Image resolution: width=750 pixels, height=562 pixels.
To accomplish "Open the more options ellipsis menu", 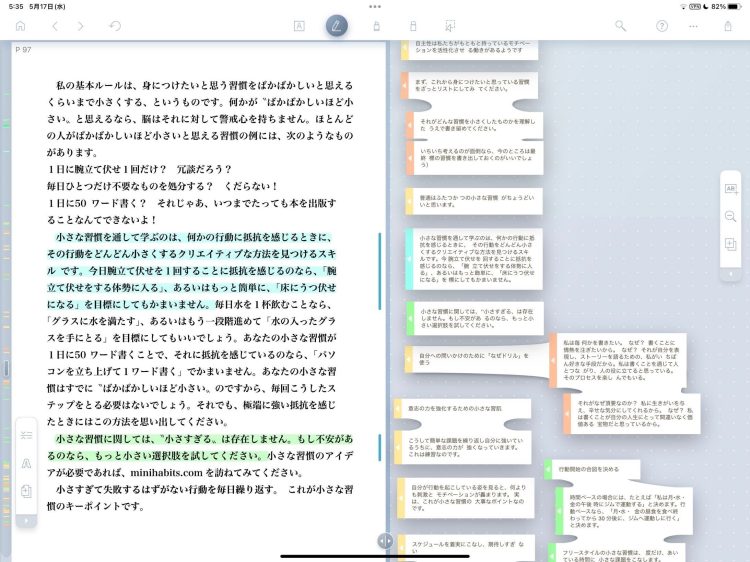I will [693, 26].
